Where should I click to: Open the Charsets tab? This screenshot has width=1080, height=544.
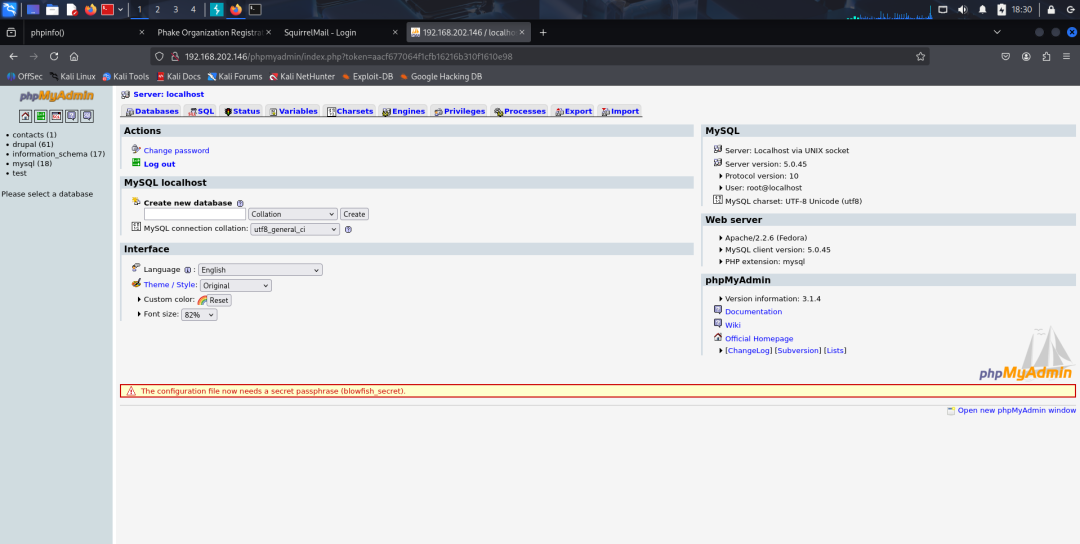point(350,112)
